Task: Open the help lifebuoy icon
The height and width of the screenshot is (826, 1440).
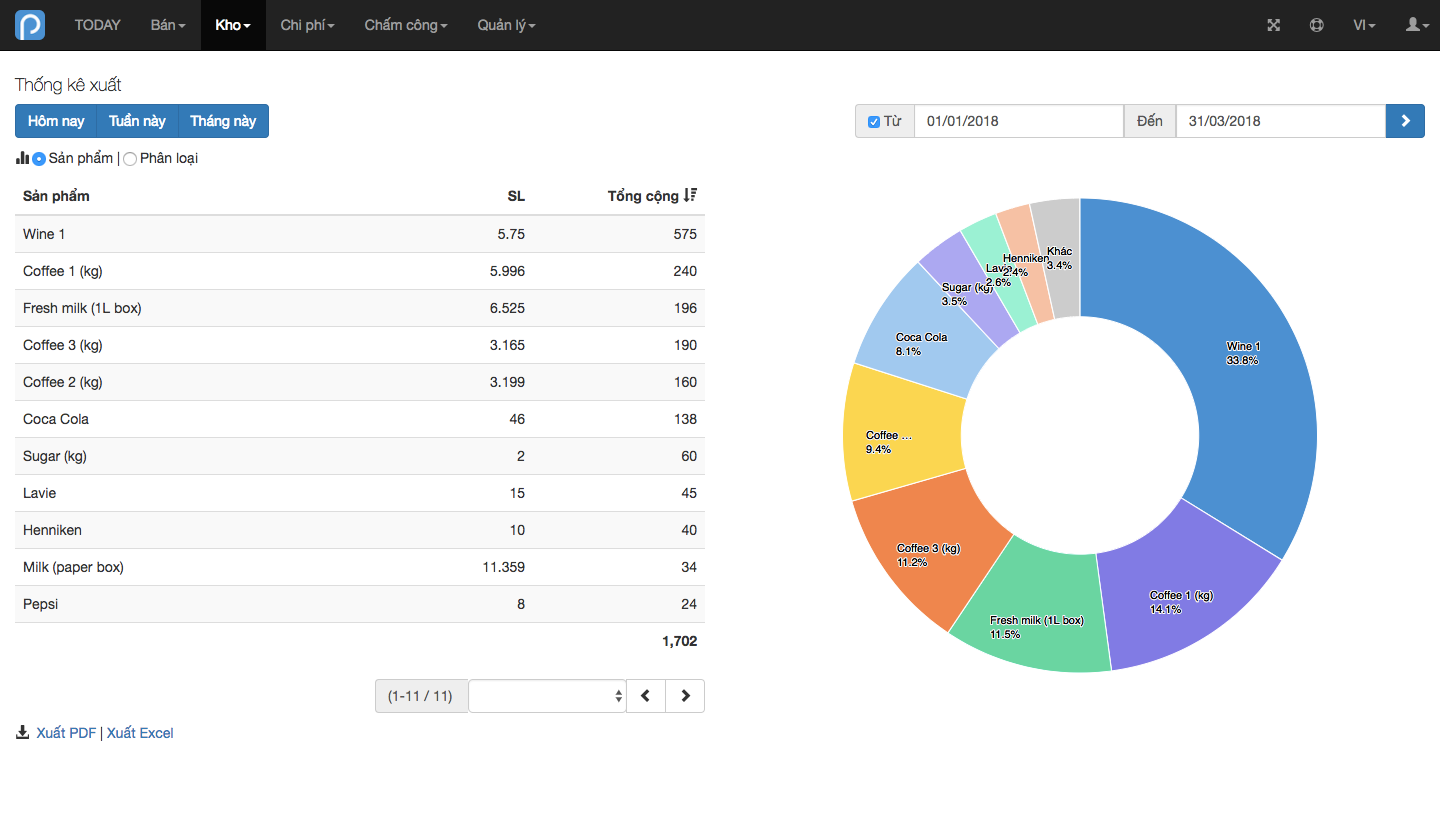Action: point(1317,25)
